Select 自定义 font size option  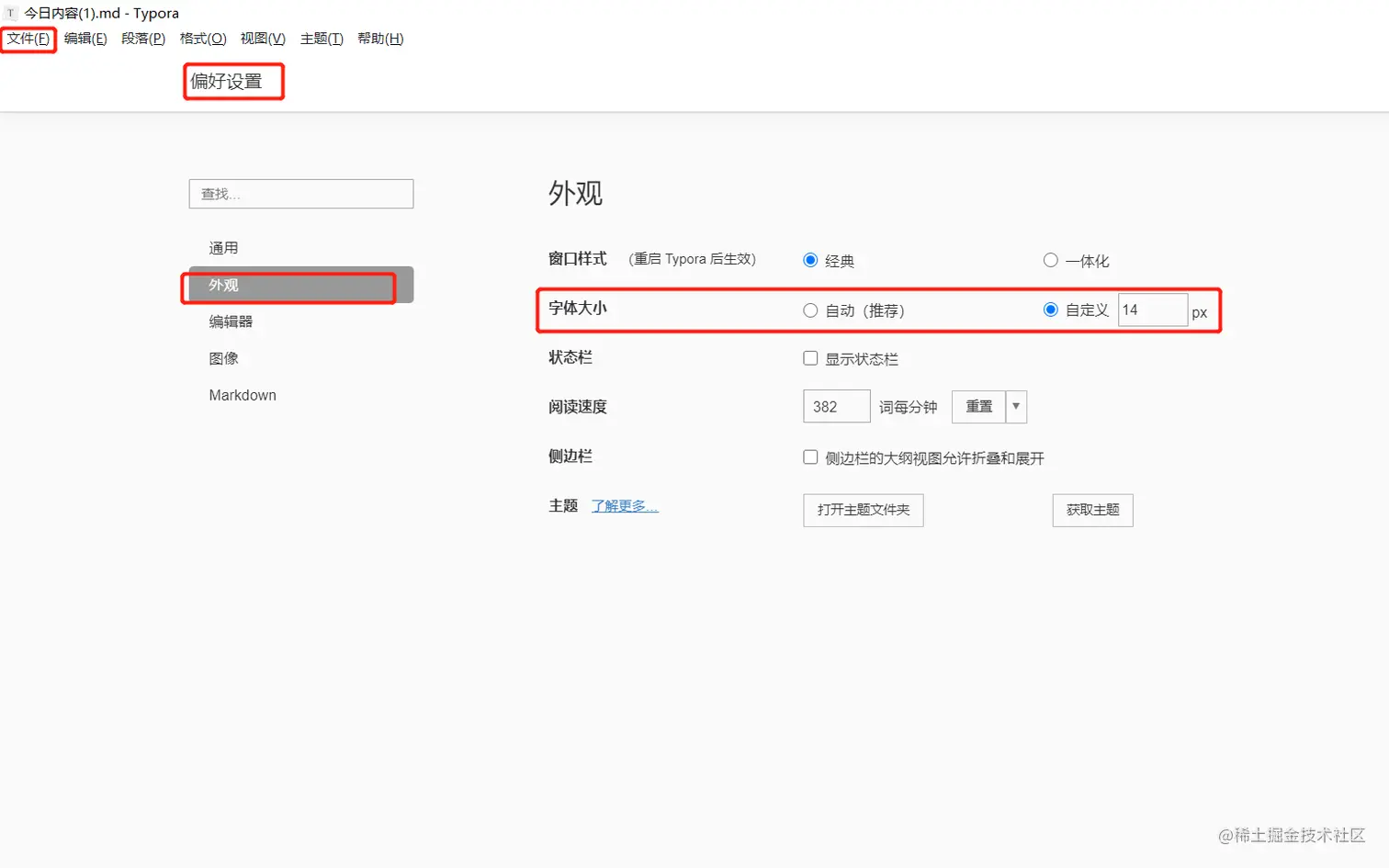click(x=1051, y=310)
